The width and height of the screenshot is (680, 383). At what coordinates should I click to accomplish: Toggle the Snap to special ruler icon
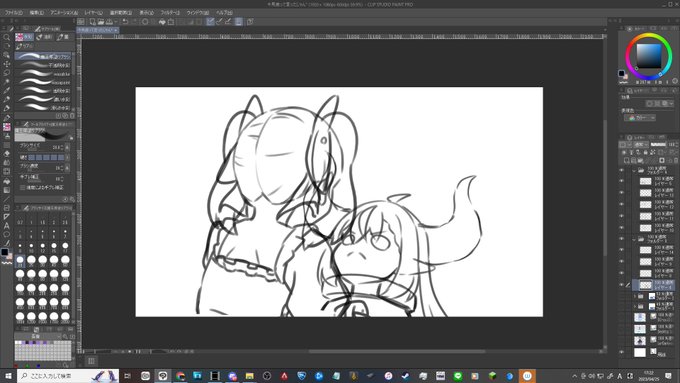[219, 22]
